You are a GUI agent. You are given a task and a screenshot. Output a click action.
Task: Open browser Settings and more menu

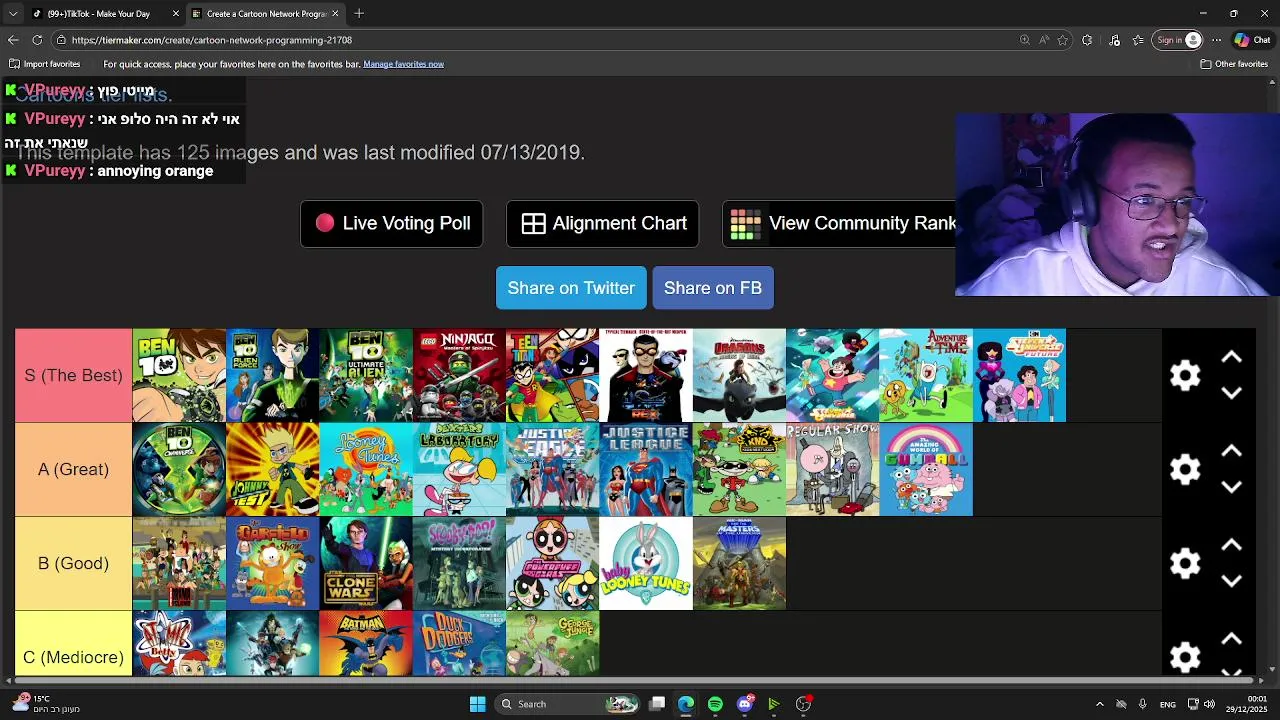click(1216, 40)
